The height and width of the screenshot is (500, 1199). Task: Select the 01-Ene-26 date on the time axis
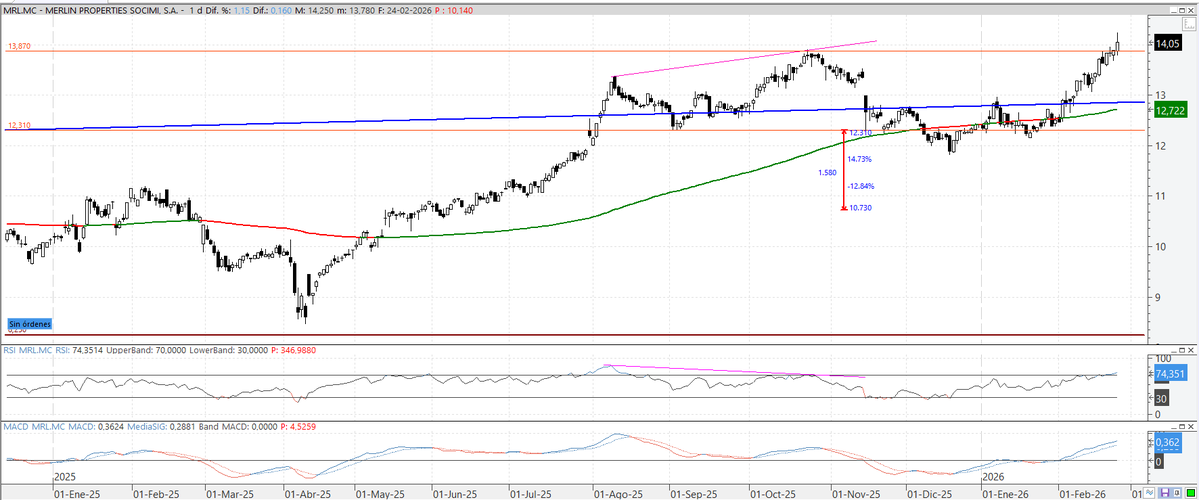point(1007,494)
